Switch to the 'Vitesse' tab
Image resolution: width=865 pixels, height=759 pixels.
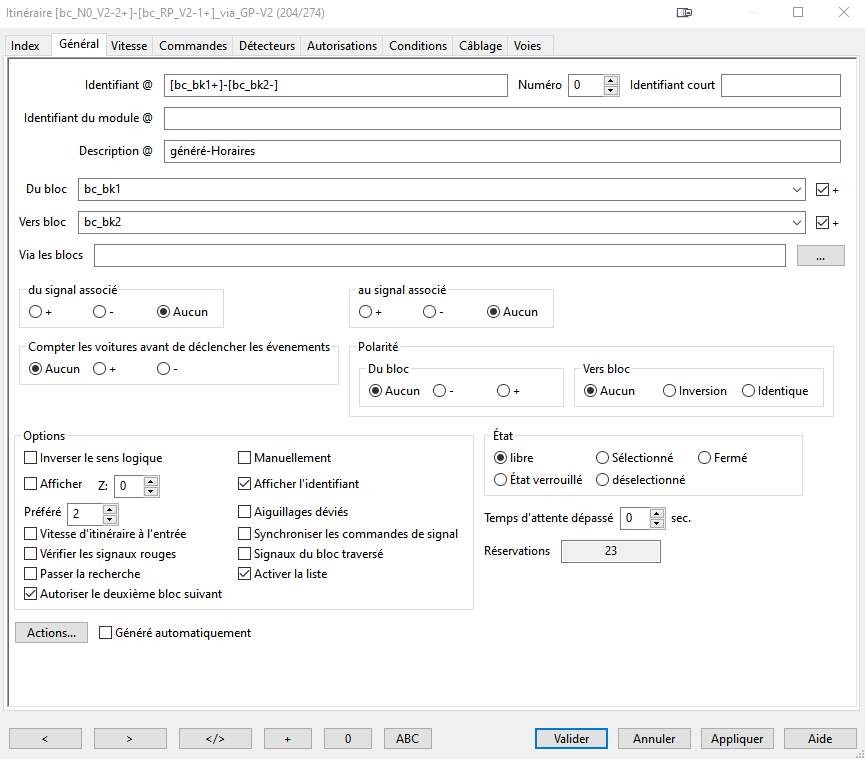[129, 46]
